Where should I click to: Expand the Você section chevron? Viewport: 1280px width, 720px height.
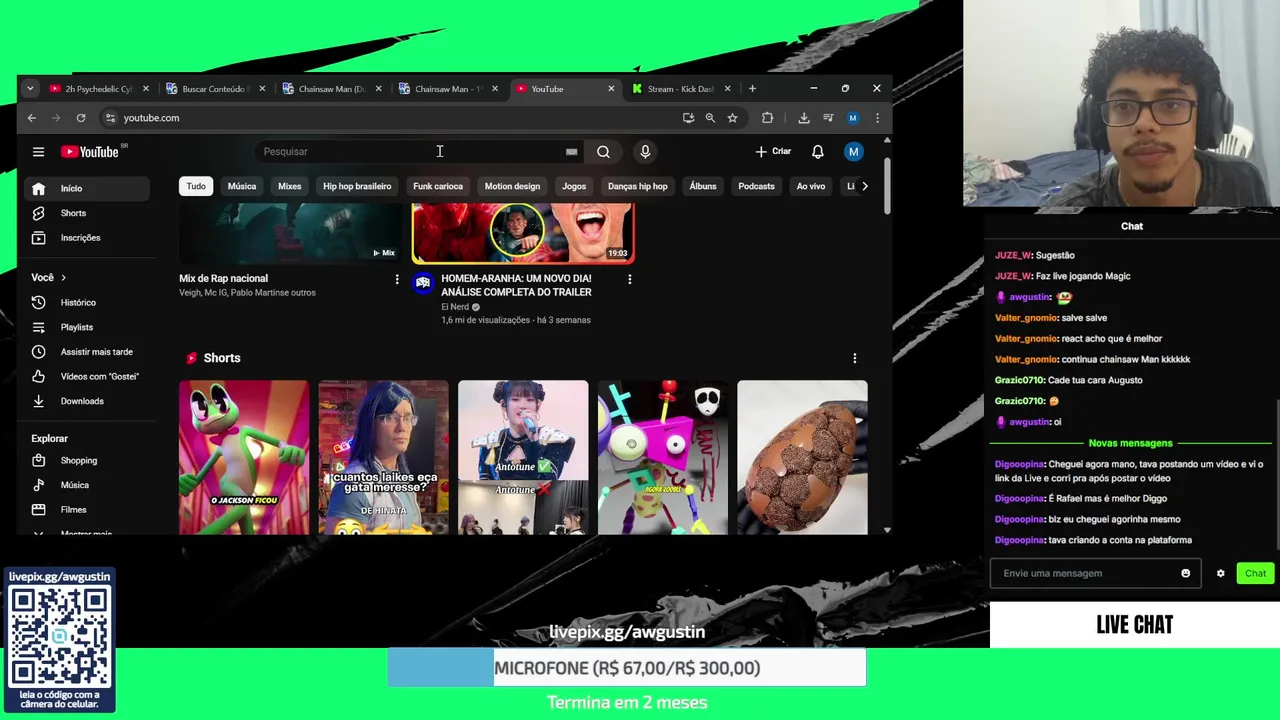[63, 278]
